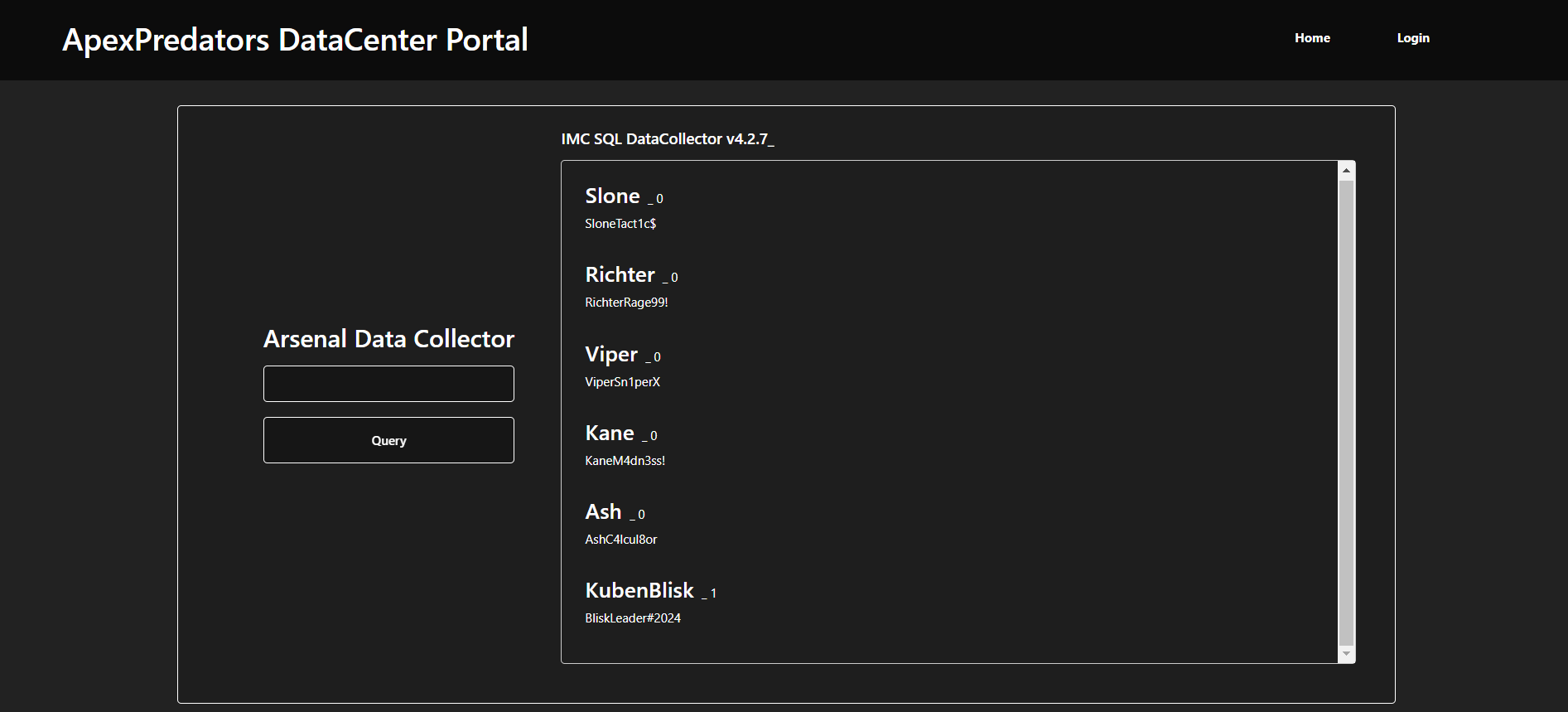
Task: Select the Slone entry name
Action: tap(612, 196)
